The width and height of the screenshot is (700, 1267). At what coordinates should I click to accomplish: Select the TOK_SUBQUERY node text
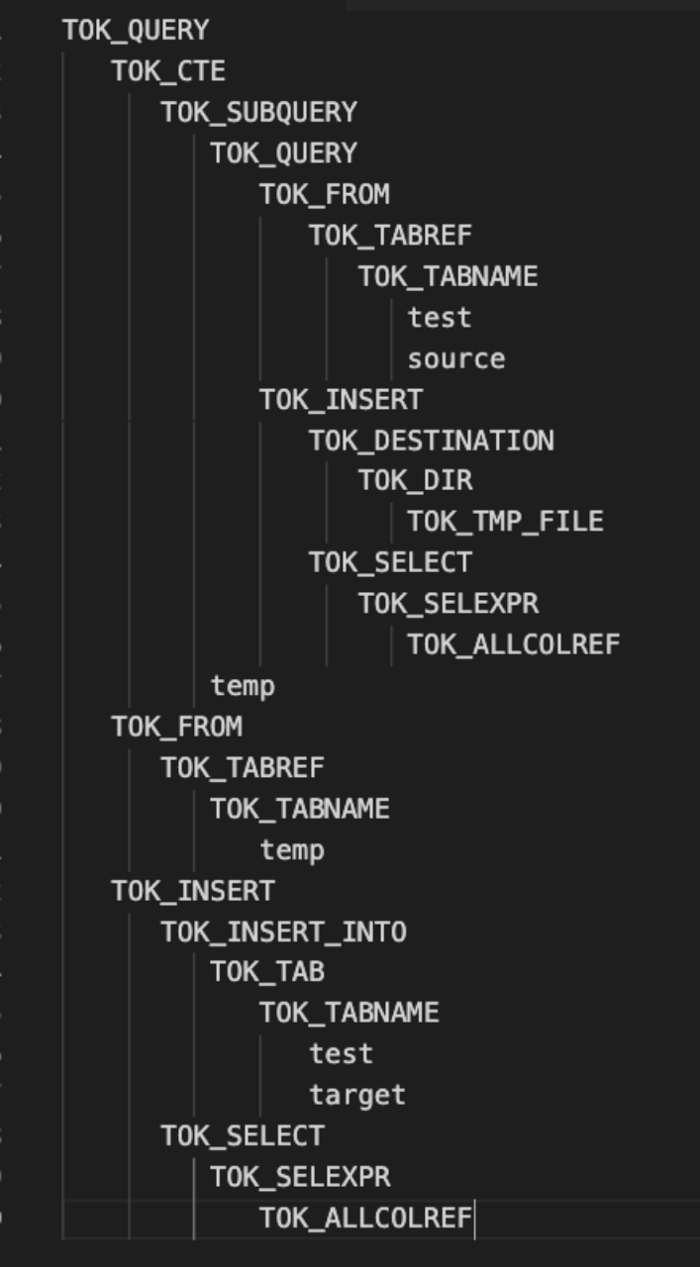[258, 112]
